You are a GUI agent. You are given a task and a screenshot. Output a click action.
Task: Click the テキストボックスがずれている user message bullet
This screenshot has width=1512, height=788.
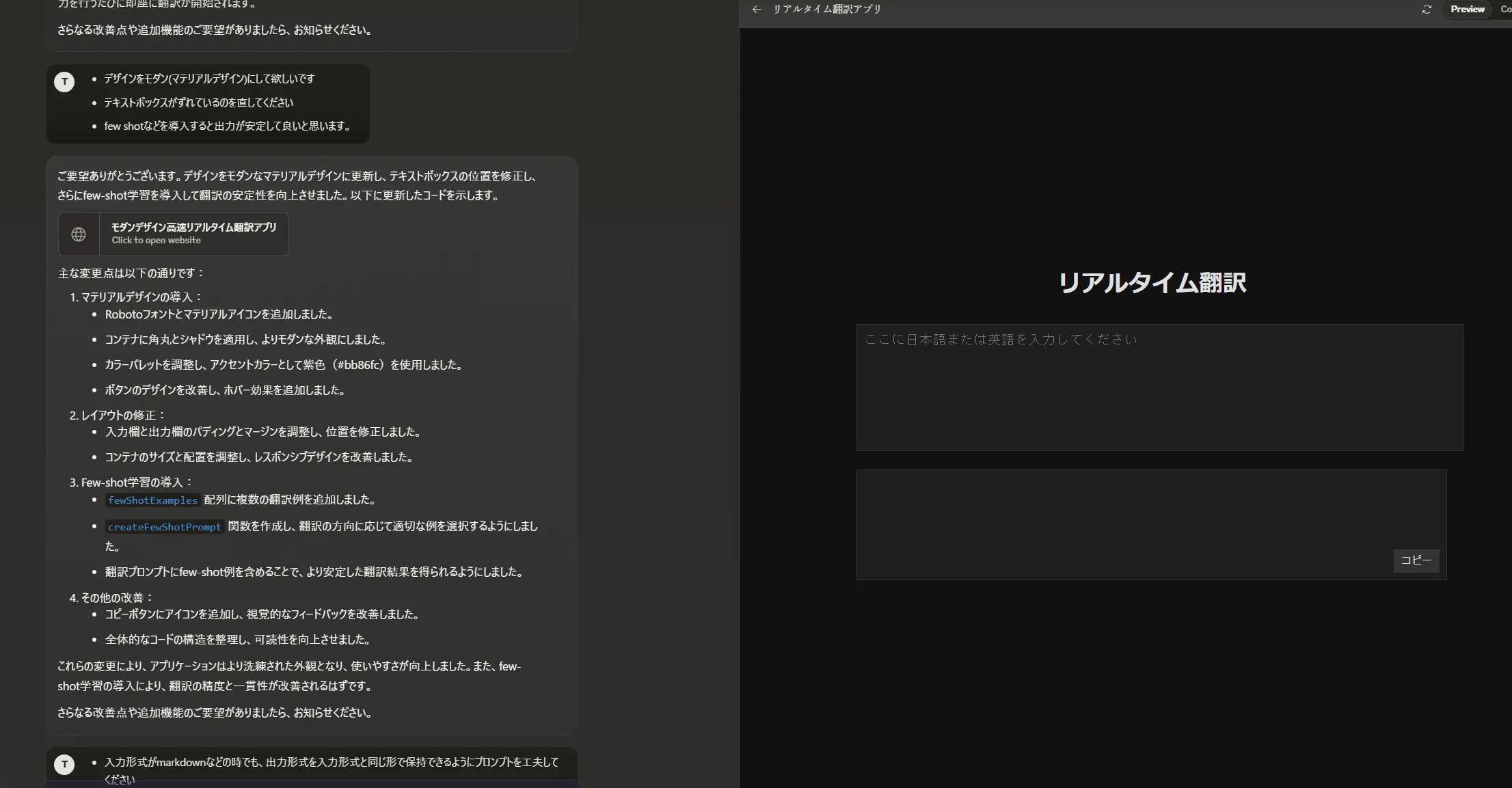(x=198, y=103)
